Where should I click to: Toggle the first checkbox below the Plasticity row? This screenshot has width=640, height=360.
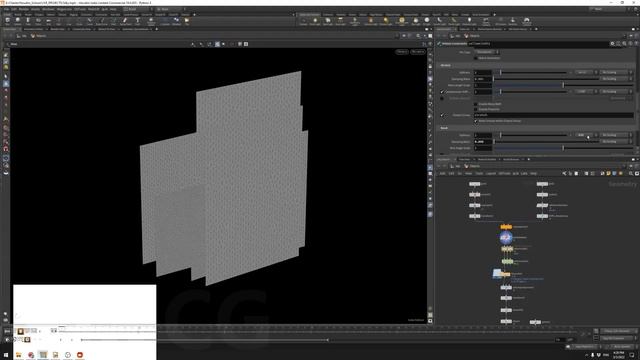click(x=476, y=104)
